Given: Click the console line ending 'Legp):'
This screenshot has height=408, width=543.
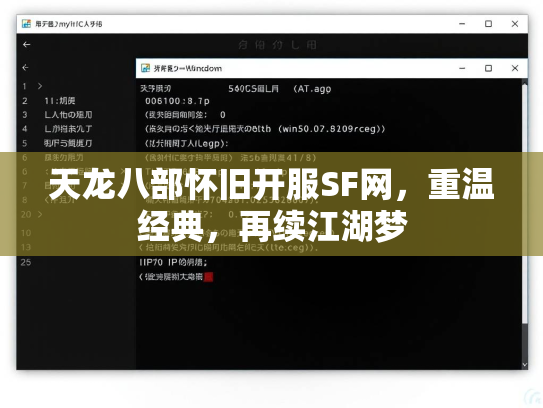Looking at the screenshot, I should click(186, 143).
